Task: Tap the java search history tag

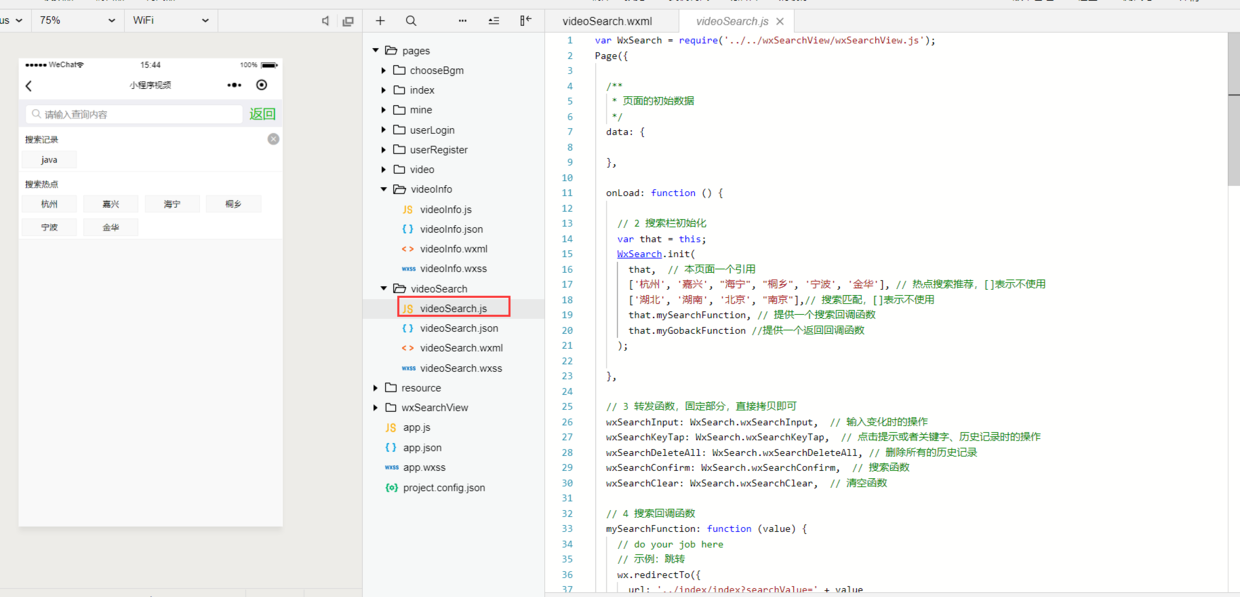Action: pyautogui.click(x=49, y=160)
